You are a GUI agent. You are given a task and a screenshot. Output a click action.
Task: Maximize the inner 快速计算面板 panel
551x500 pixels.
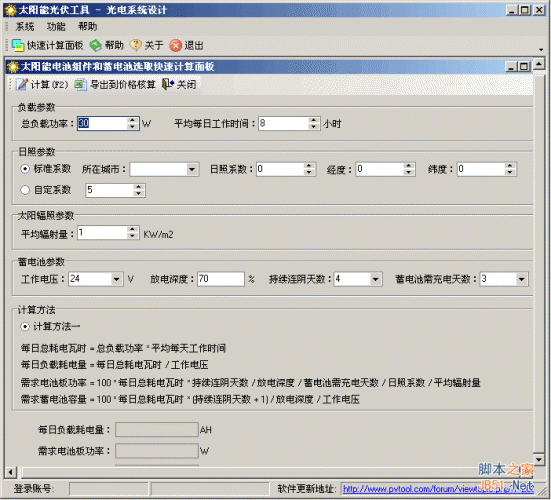click(524, 66)
